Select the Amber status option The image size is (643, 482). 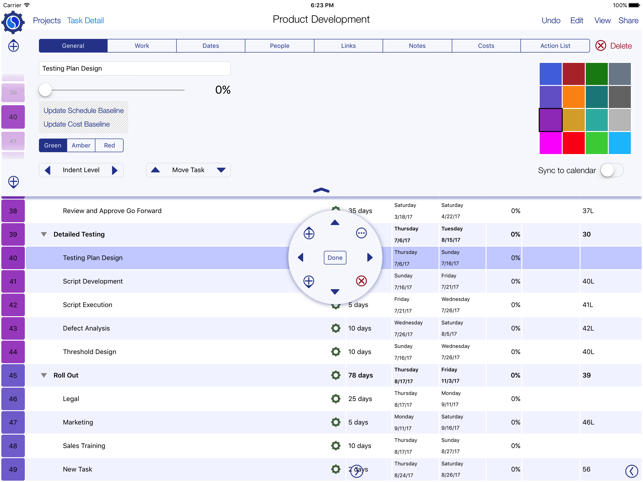[81, 145]
